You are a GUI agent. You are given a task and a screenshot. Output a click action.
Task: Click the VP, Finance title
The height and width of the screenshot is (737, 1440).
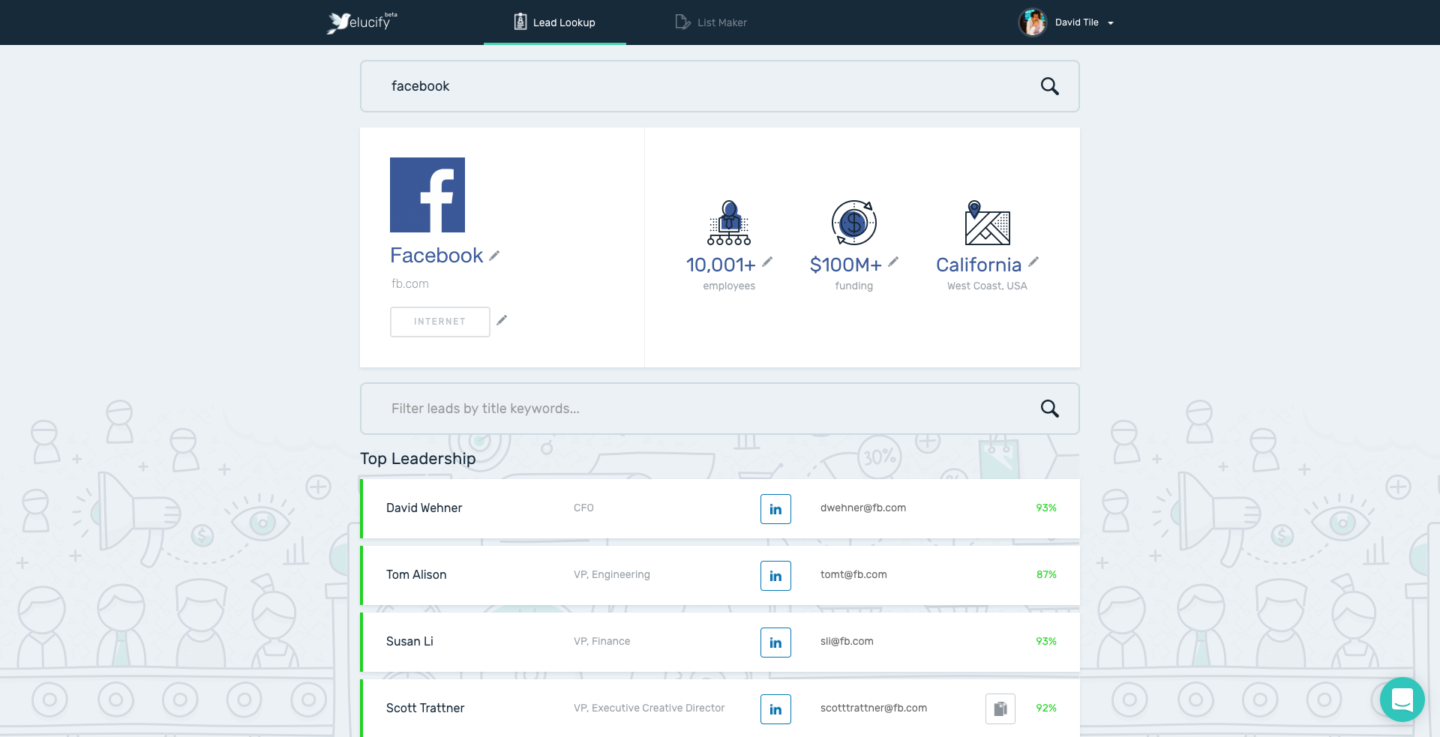(602, 642)
